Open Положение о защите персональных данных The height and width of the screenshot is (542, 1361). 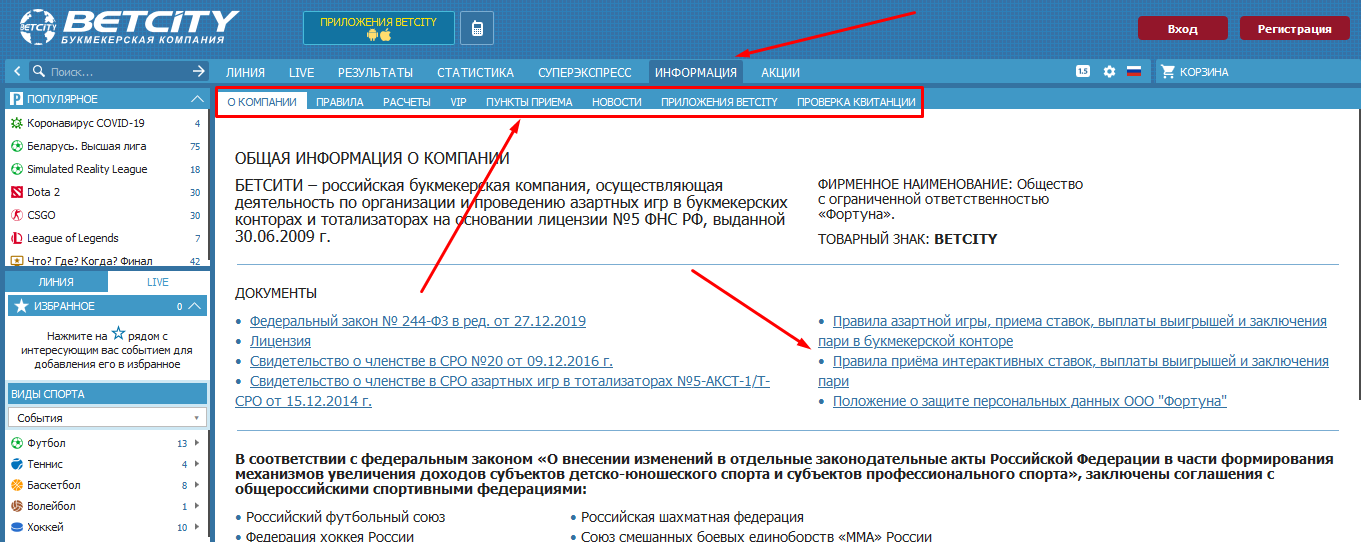point(1030,401)
